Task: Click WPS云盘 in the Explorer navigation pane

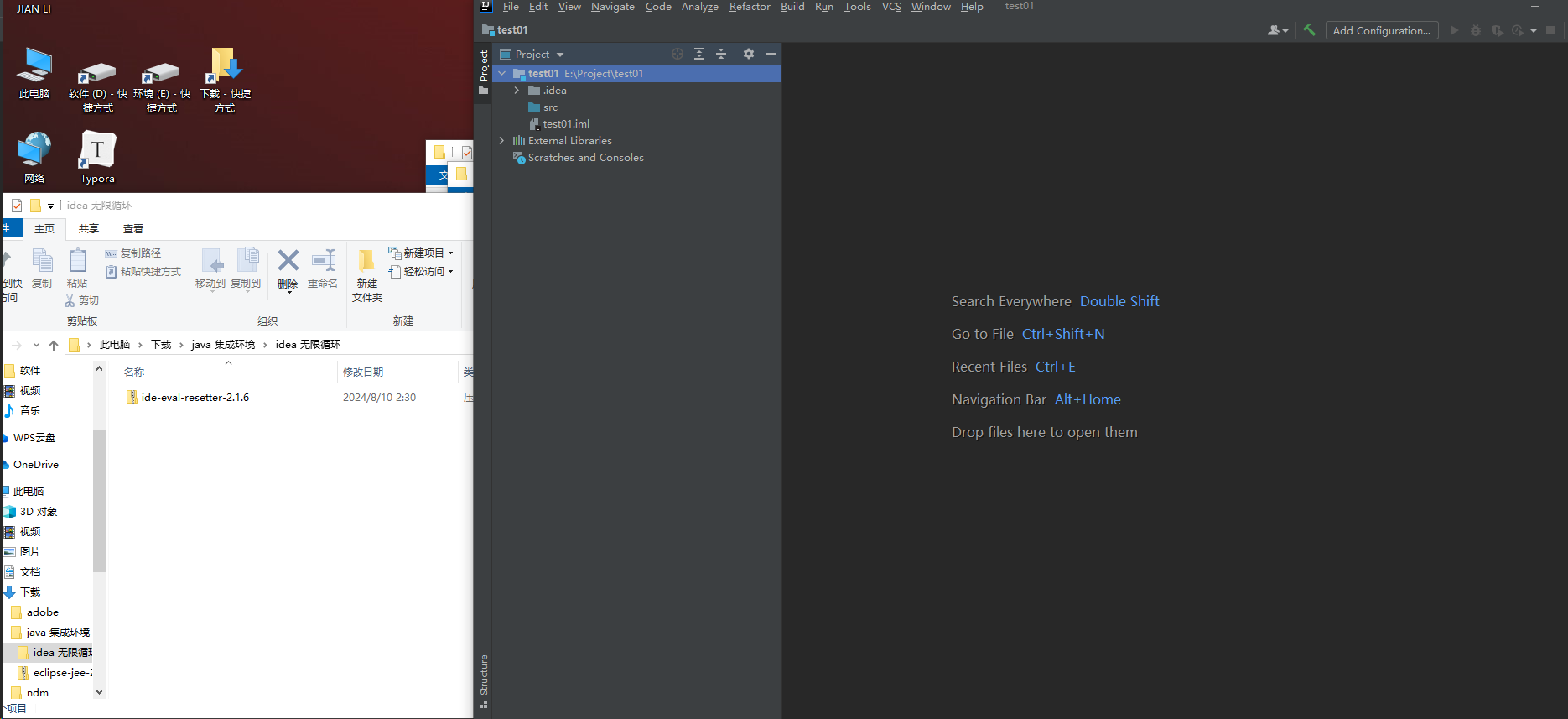Action: tap(34, 438)
